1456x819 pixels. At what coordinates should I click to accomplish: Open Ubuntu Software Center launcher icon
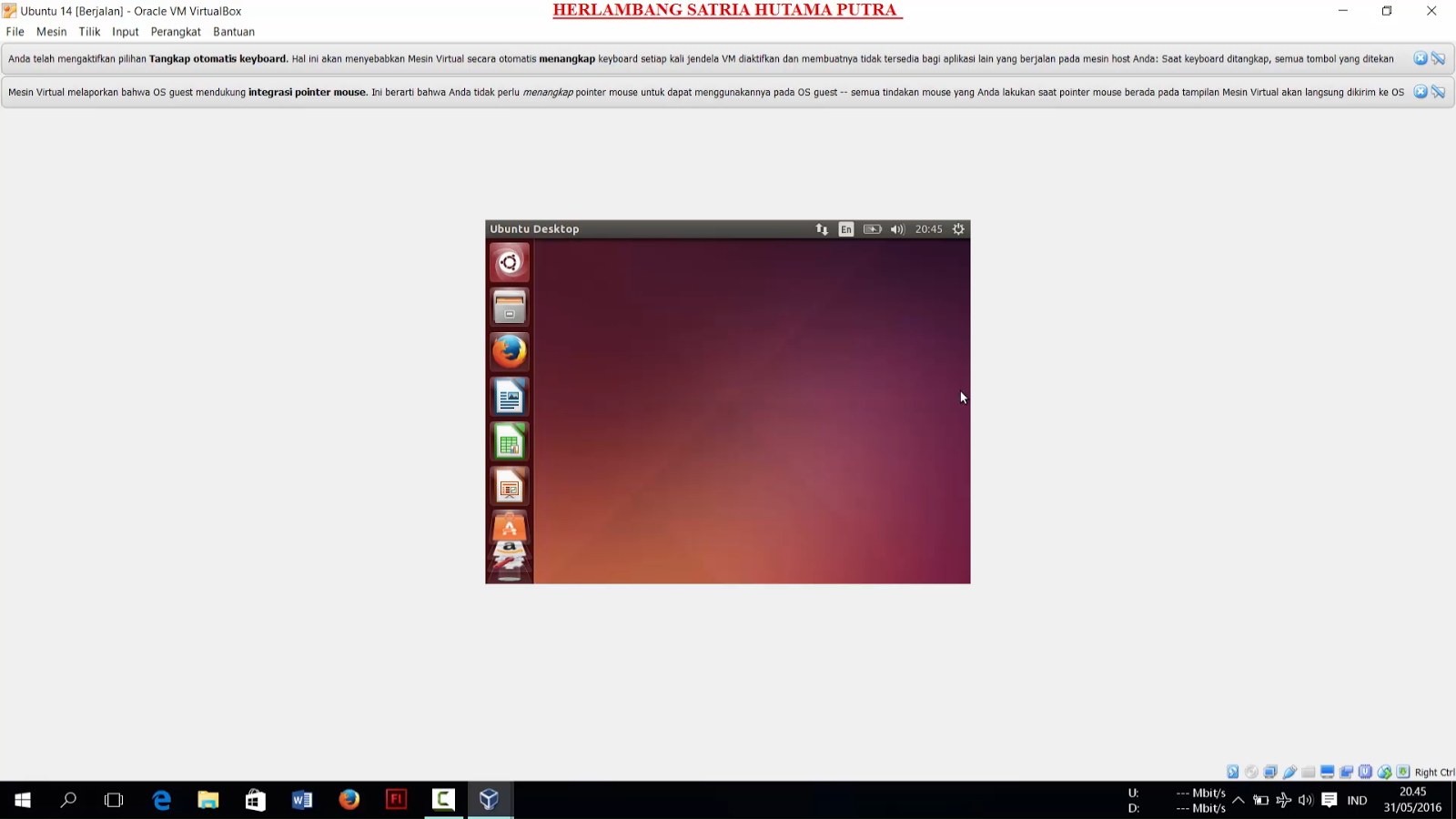pos(510,528)
